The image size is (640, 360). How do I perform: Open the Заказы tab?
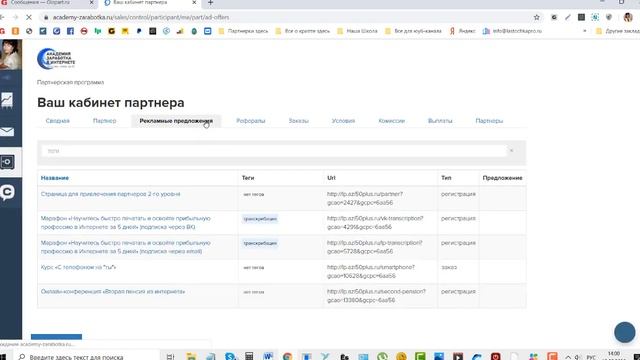(x=298, y=121)
